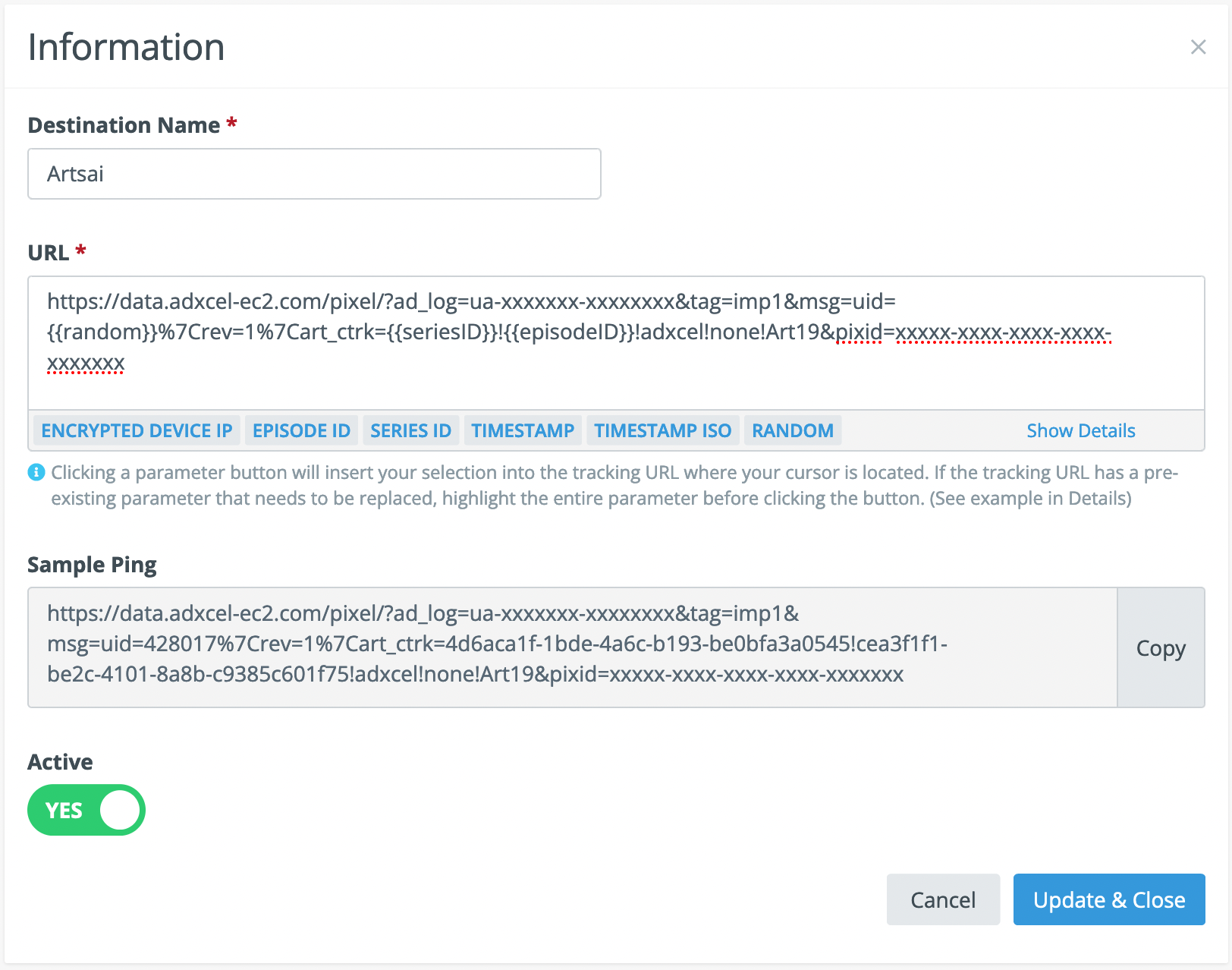
Task: Close the Information dialog with the X
Action: 1198,47
